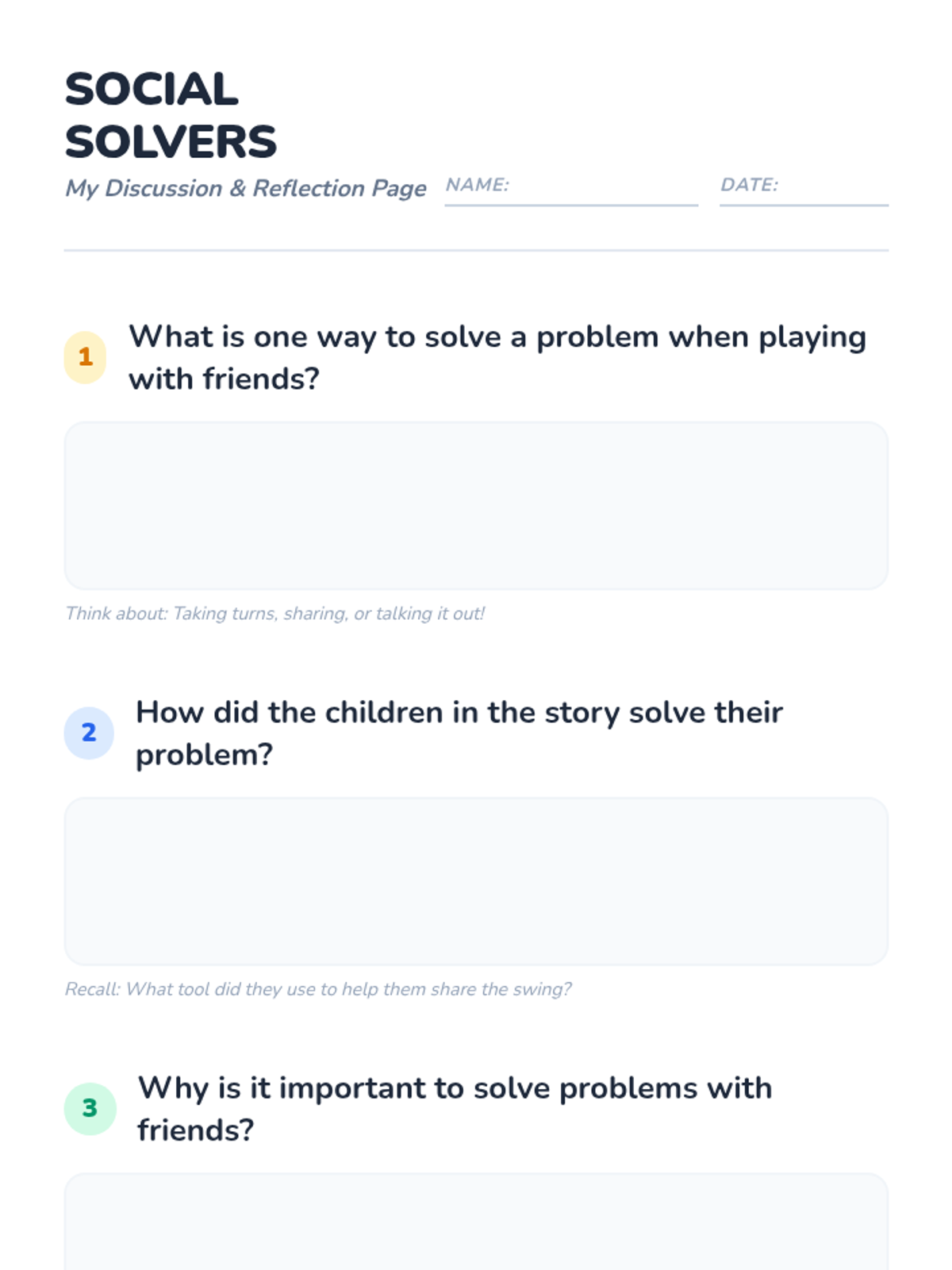Image resolution: width=952 pixels, height=1270 pixels.
Task: Click the ampersand in the subtitle
Action: pos(237,188)
